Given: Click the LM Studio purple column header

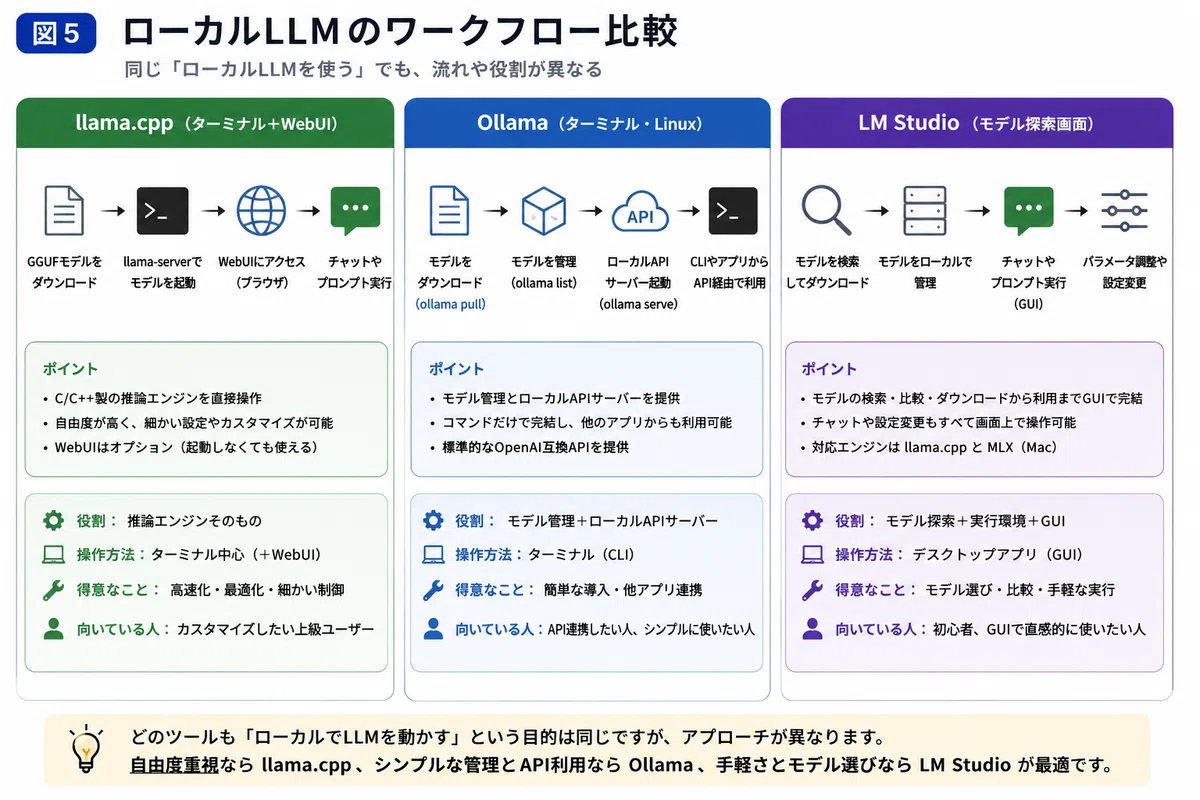Looking at the screenshot, I should coord(977,123).
